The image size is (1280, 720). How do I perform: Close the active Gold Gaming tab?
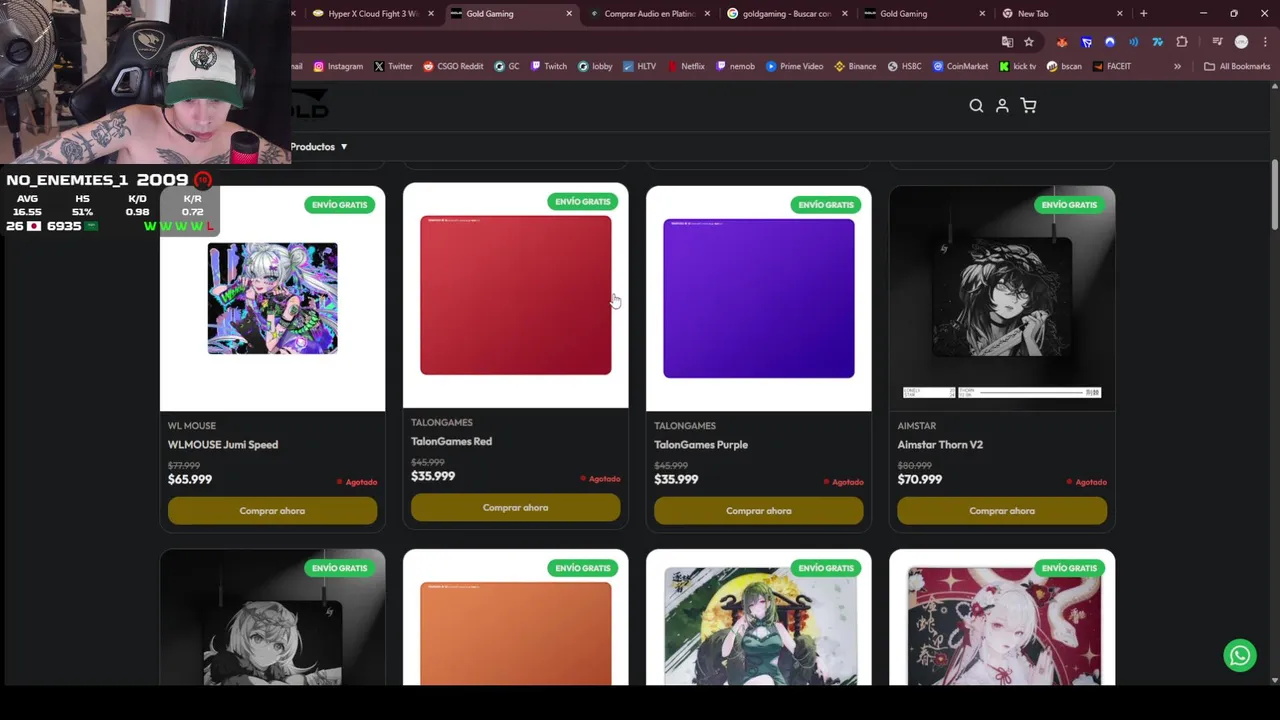[569, 14]
